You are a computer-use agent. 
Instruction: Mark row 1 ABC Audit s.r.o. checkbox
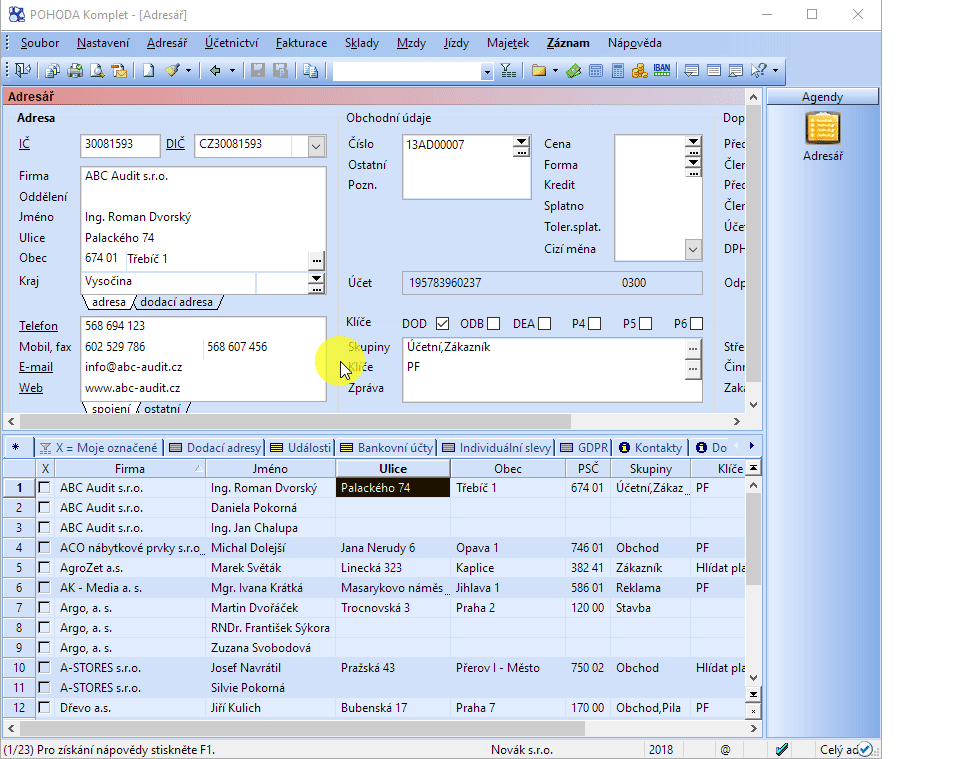(x=44, y=488)
